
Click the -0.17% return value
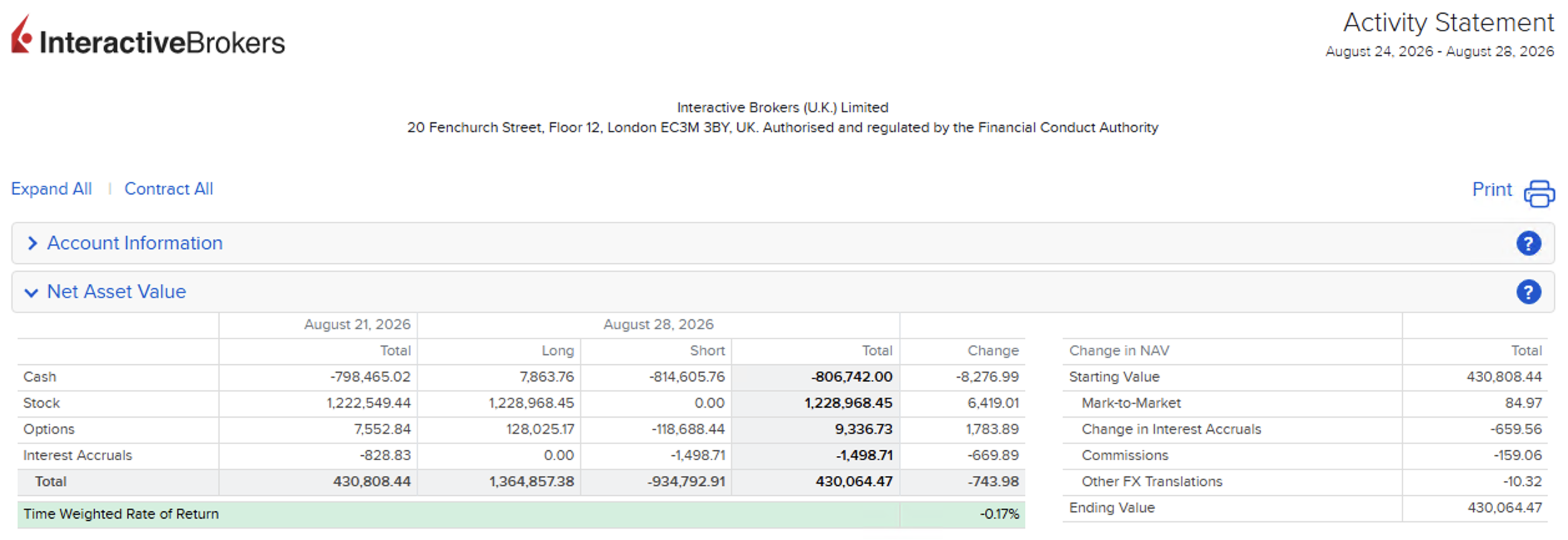tap(999, 514)
